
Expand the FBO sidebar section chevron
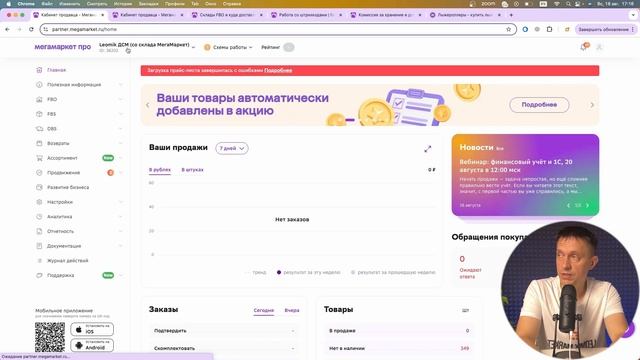pos(120,100)
